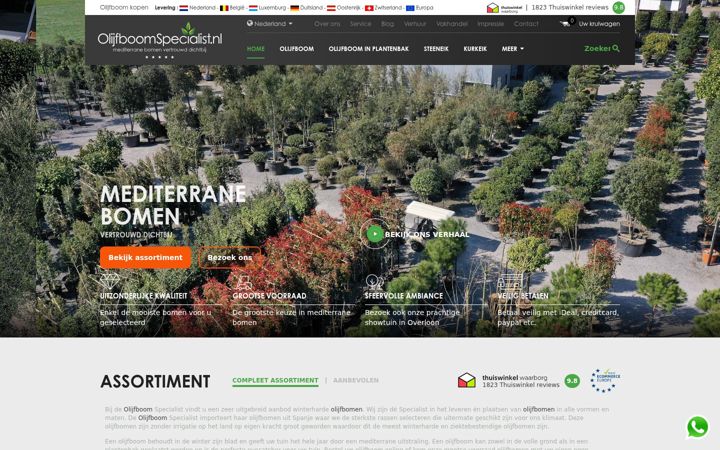This screenshot has height=450, width=720.
Task: Click the carousel dots under the logo
Action: pyautogui.click(x=159, y=57)
